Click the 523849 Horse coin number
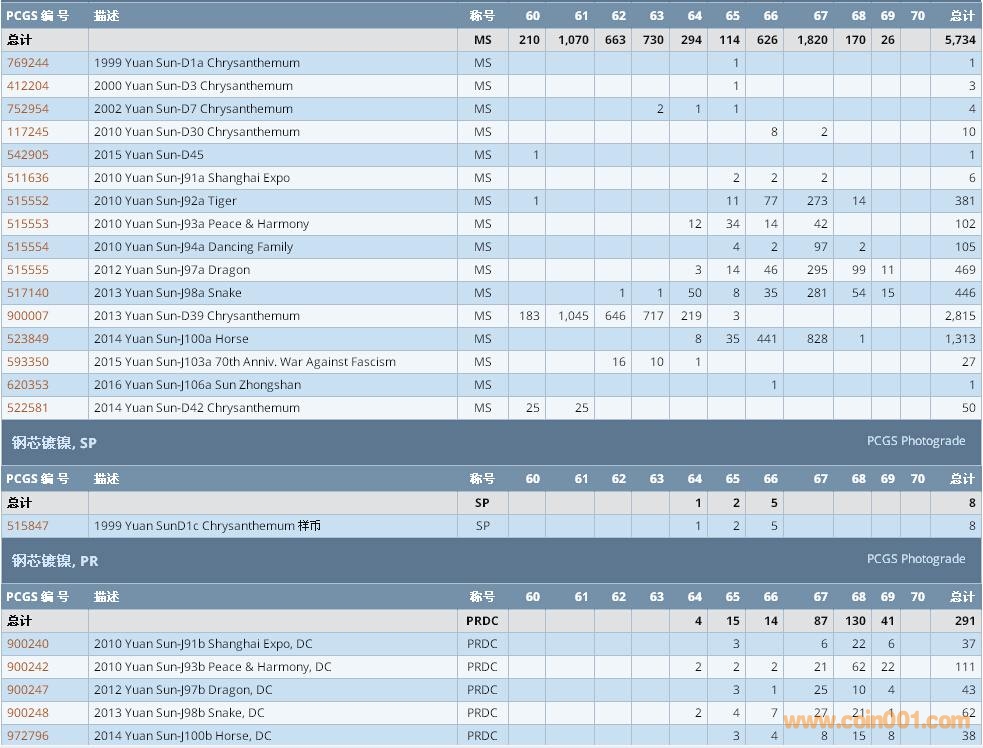 point(27,339)
